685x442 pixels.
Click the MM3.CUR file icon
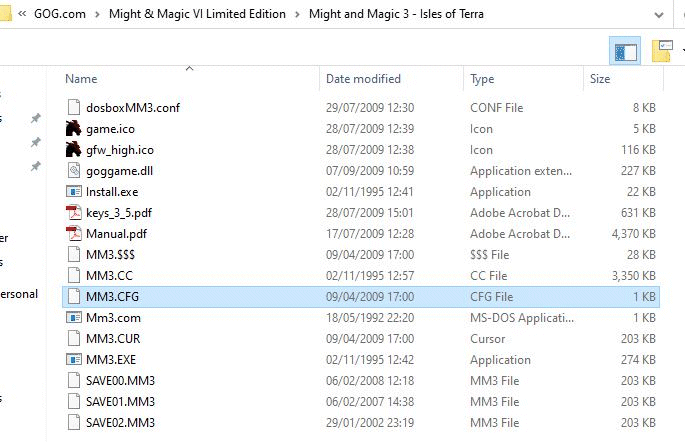coord(74,338)
